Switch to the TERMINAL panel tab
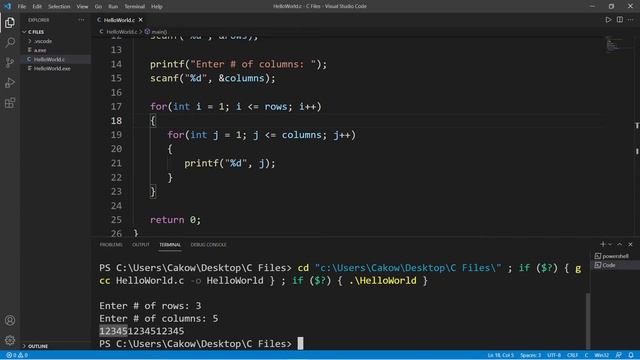The height and width of the screenshot is (360, 640). click(x=170, y=244)
